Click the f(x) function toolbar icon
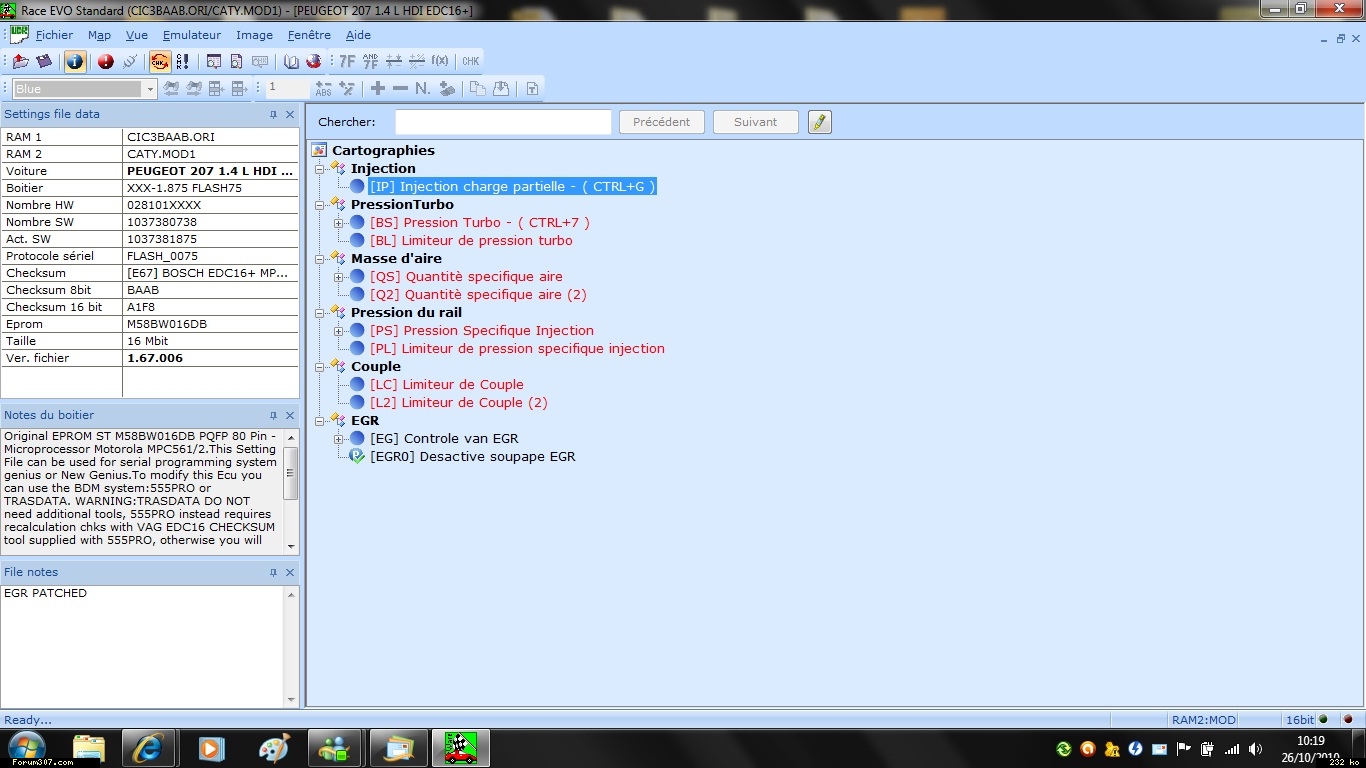Screen dimensions: 1366x768 [439, 61]
